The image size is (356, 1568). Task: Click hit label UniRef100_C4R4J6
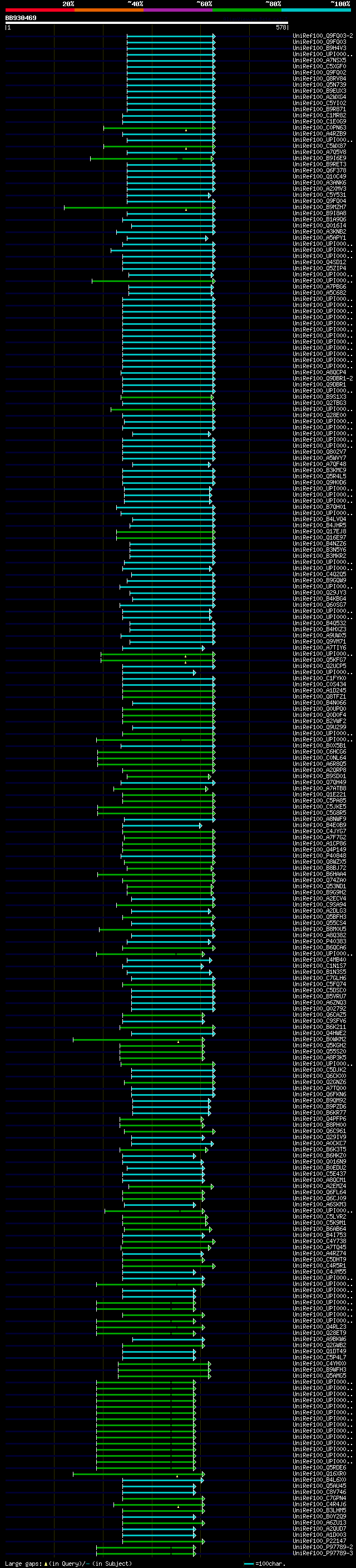pos(319,1504)
